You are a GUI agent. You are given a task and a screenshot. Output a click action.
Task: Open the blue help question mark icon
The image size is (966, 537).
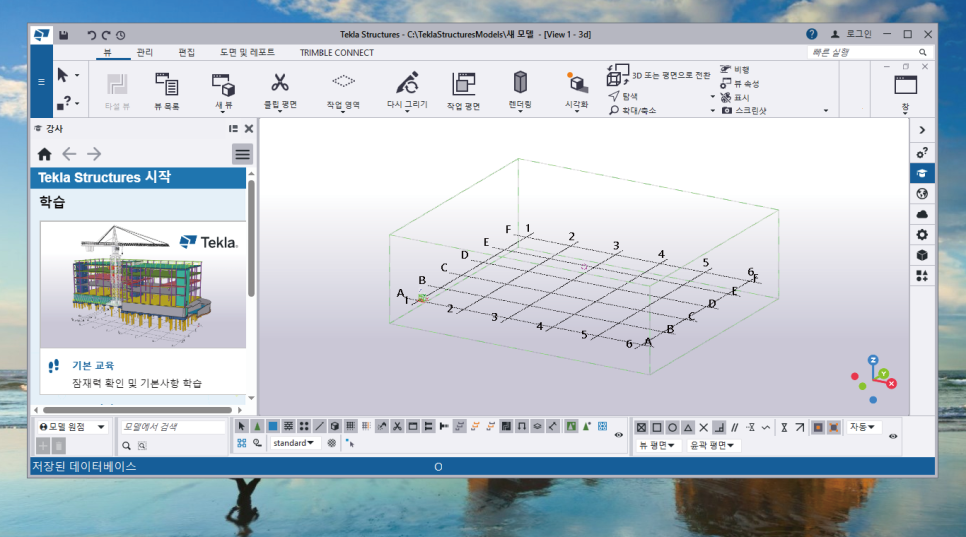[811, 34]
